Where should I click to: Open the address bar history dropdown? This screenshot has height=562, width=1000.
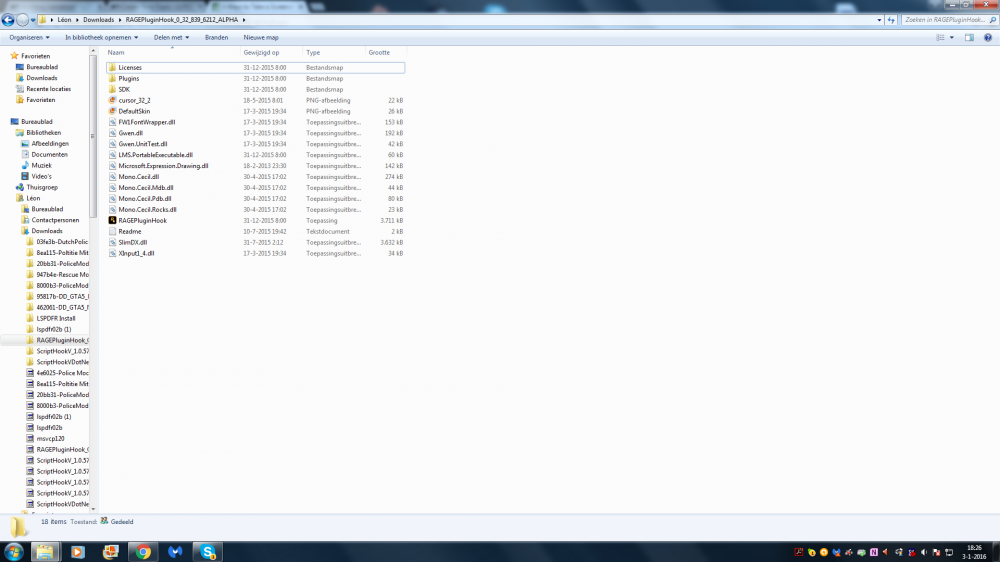coord(879,20)
